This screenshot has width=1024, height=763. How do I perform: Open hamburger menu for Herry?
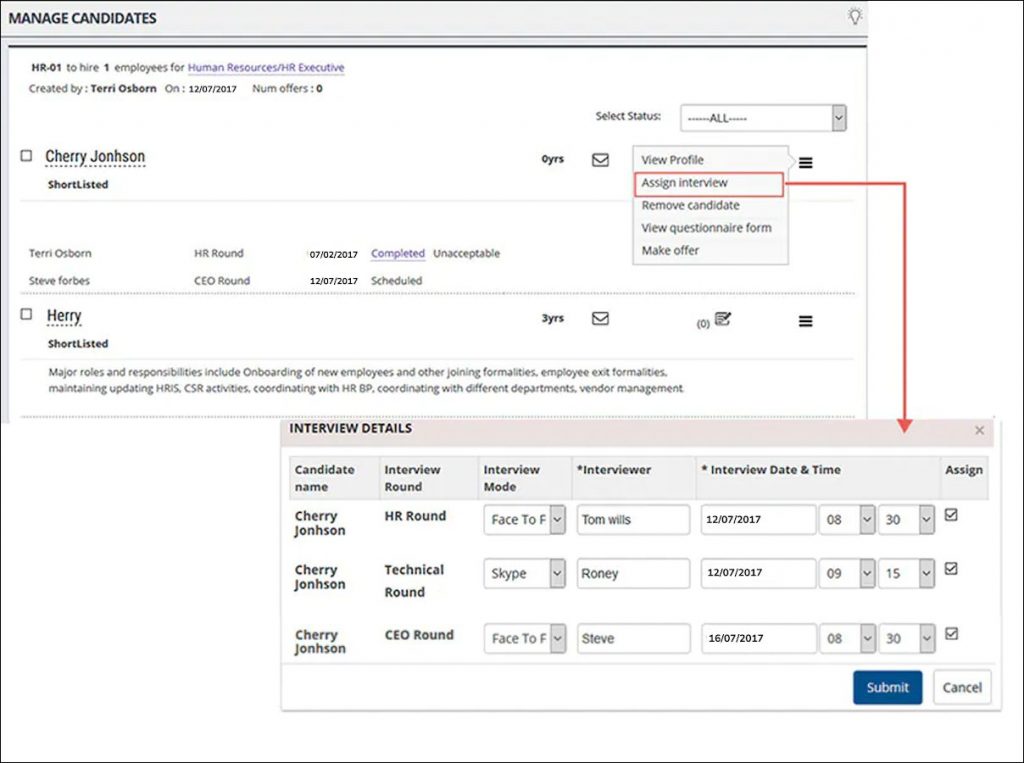click(806, 321)
